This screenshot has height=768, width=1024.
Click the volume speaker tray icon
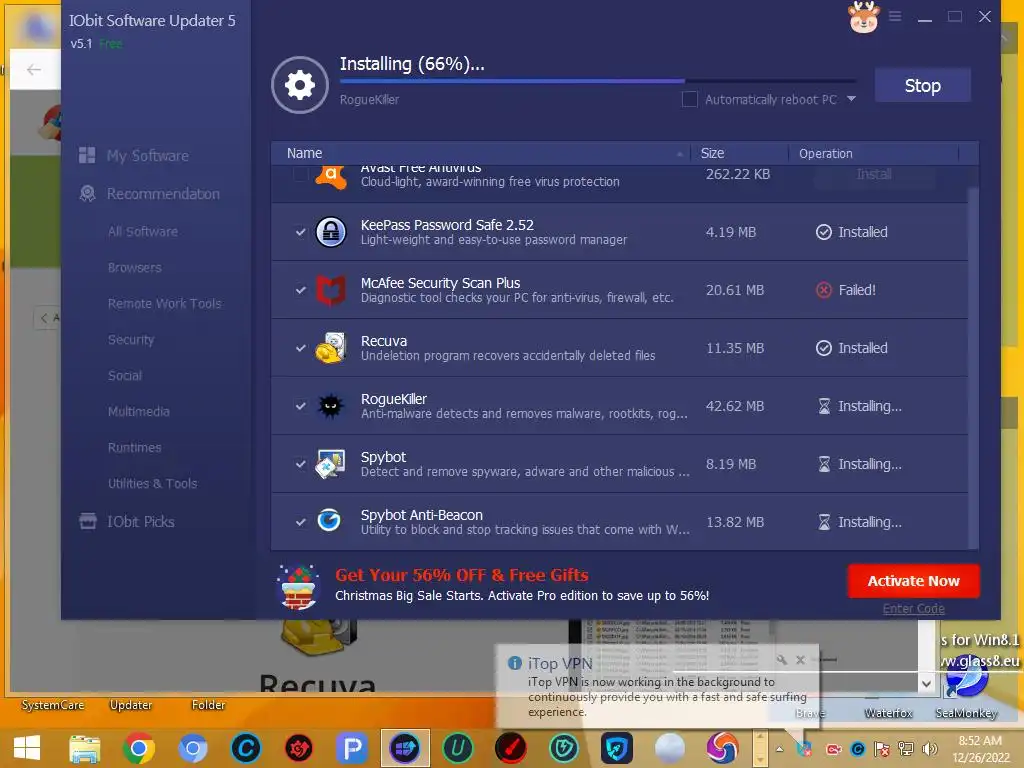tap(929, 748)
